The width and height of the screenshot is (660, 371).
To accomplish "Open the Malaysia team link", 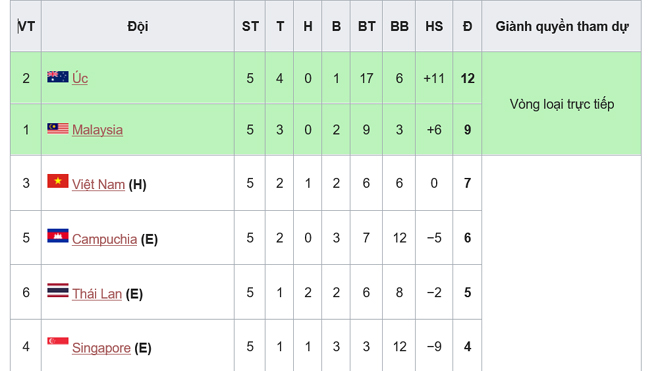I will click(x=97, y=130).
